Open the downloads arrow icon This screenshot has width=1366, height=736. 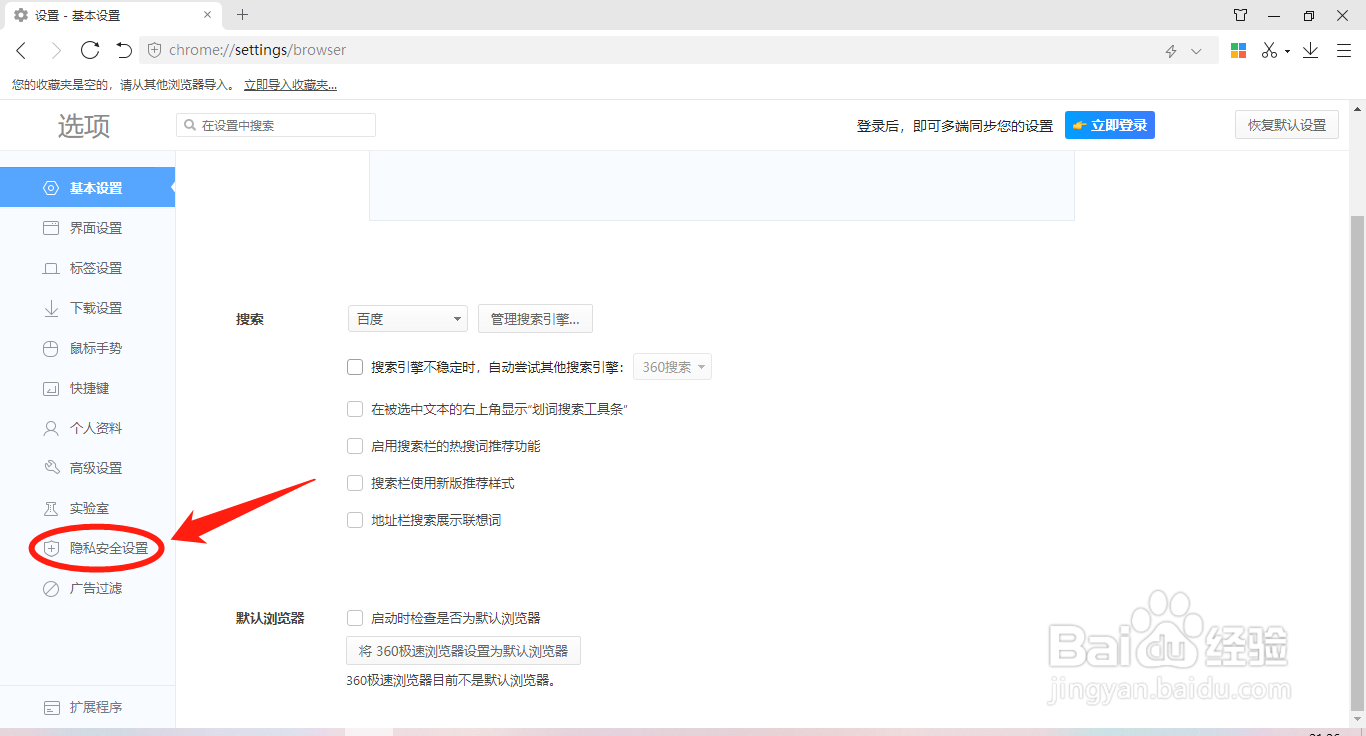1310,50
